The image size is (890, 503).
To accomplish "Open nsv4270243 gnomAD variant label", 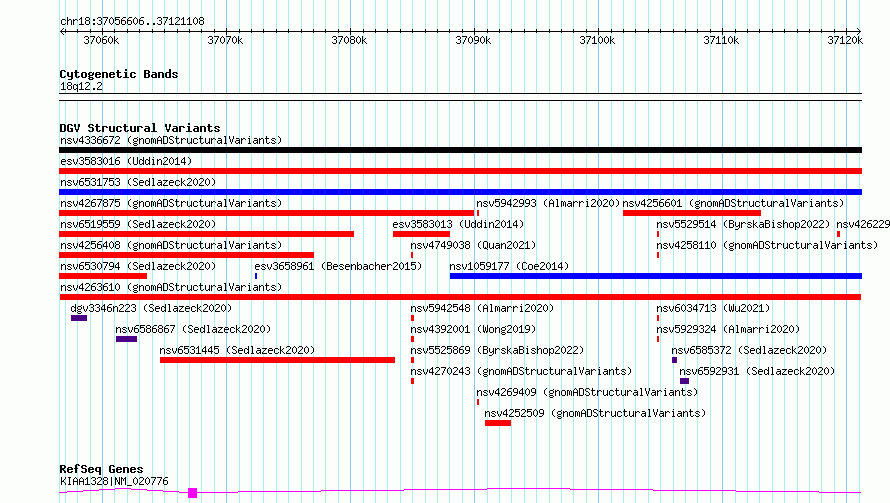I will click(520, 371).
